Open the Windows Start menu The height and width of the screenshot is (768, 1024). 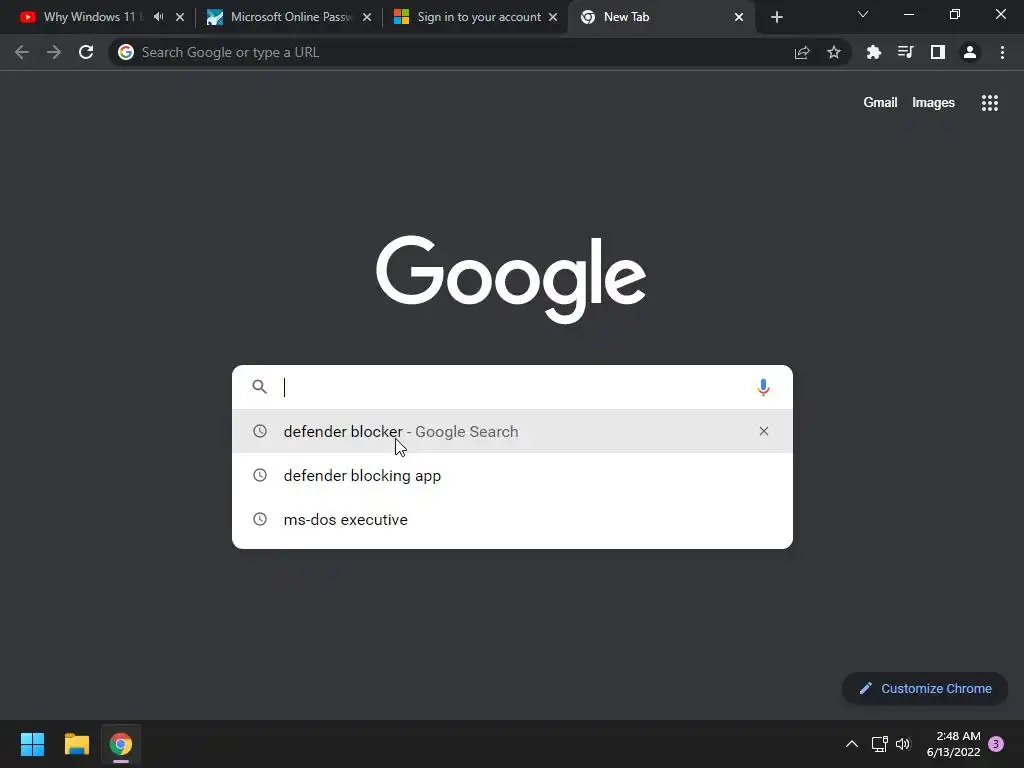click(x=32, y=744)
